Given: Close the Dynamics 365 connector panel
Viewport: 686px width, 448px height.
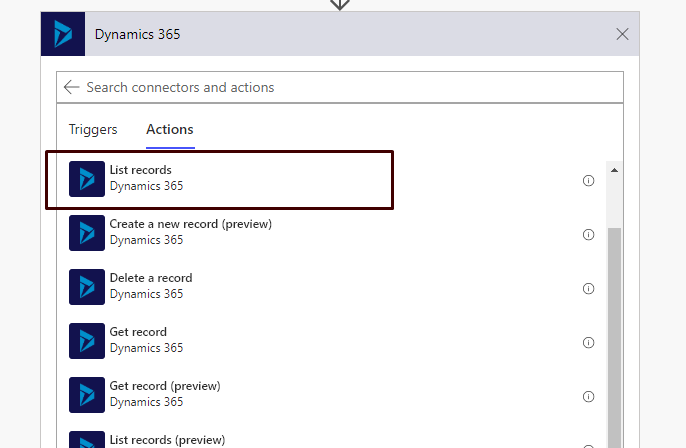Looking at the screenshot, I should pos(622,34).
